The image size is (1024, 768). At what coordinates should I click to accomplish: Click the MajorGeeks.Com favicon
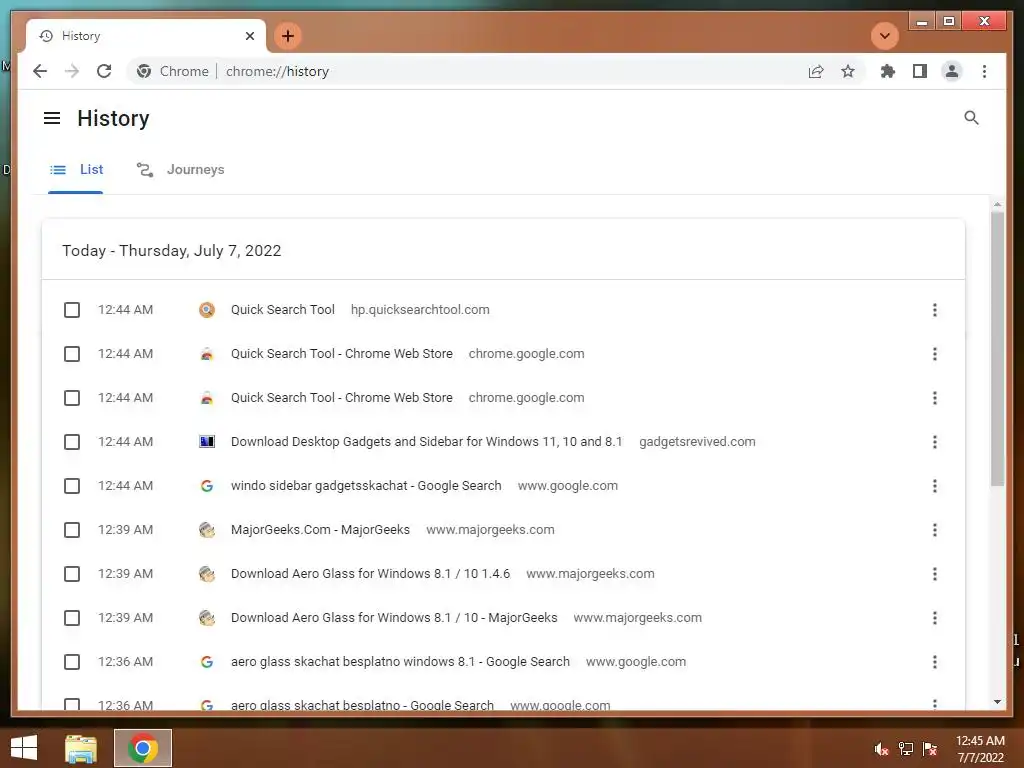tap(207, 530)
